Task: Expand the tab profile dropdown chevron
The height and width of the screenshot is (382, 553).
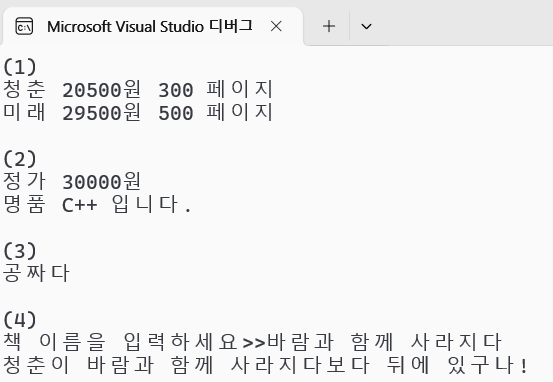Action: click(x=366, y=26)
